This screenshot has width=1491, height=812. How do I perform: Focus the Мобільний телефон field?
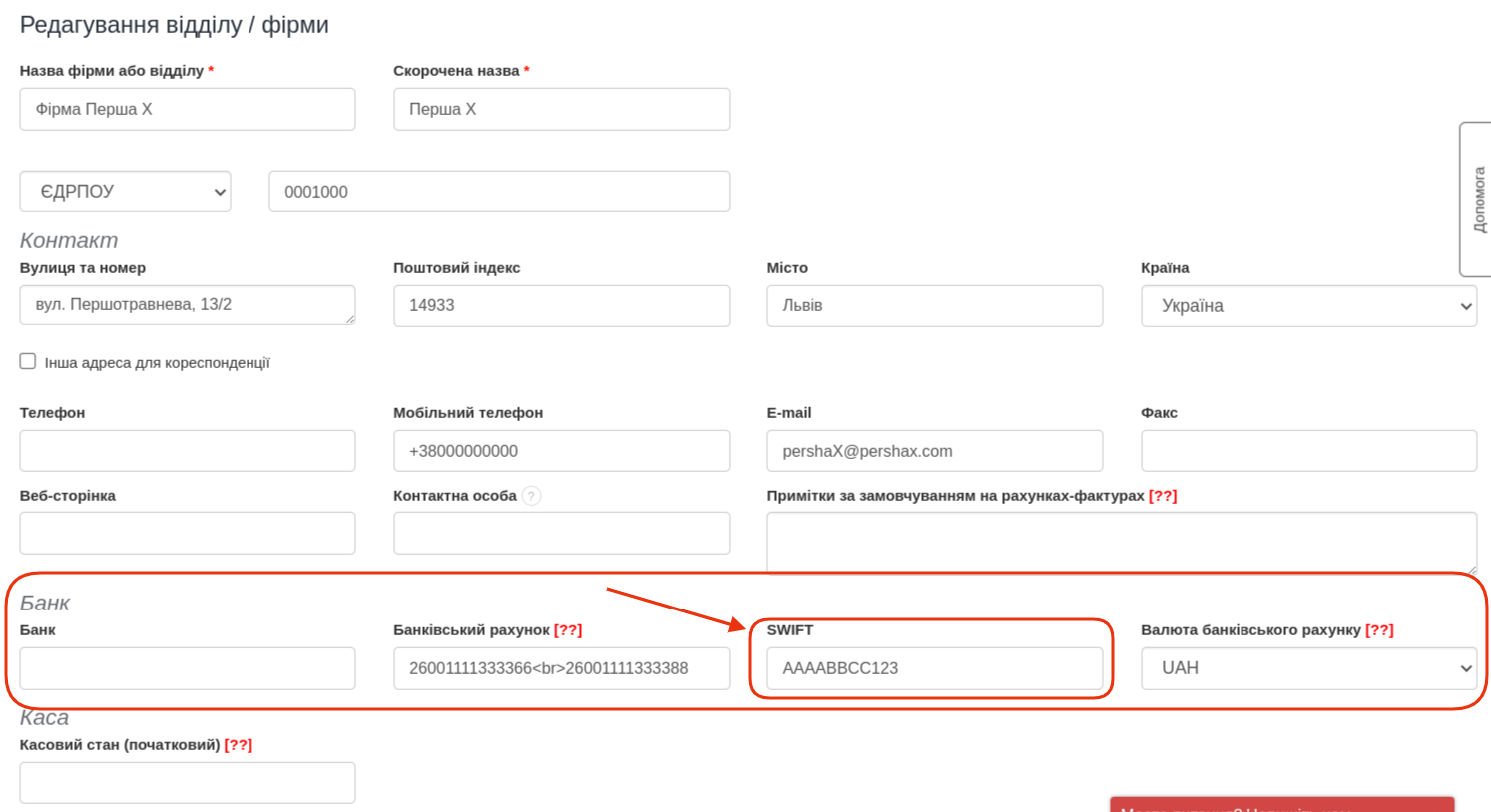pyautogui.click(x=561, y=451)
